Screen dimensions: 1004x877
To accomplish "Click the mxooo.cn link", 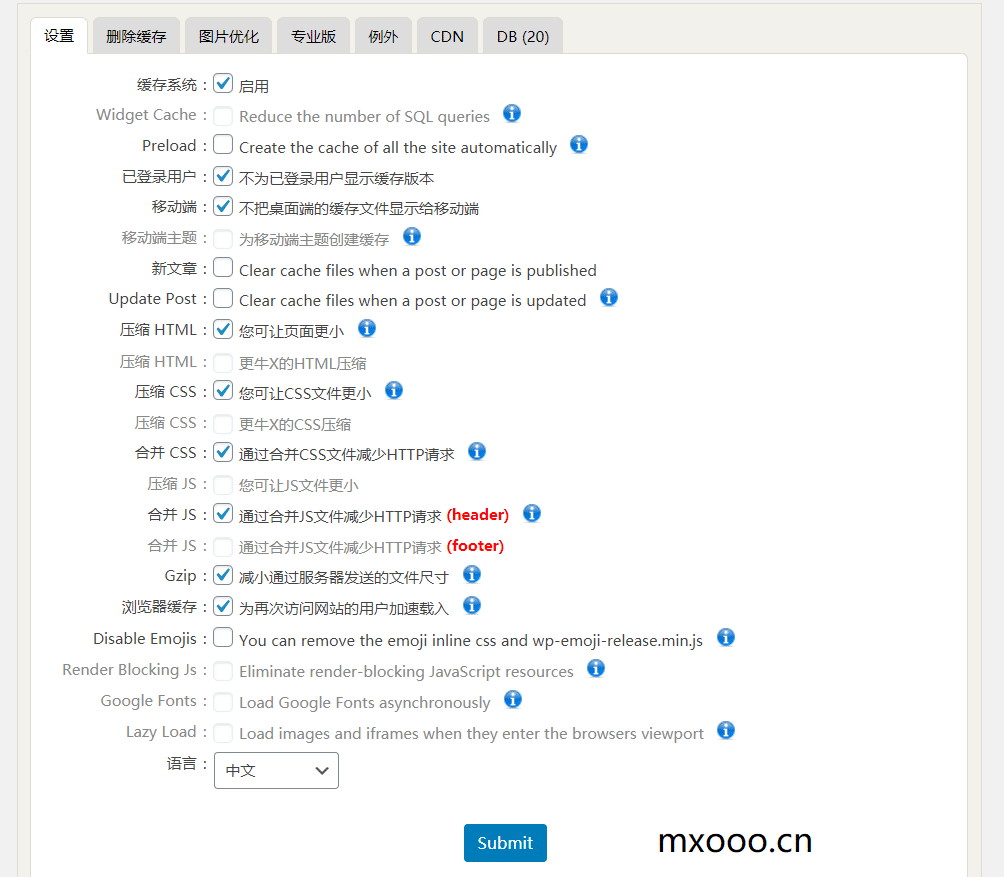I will tap(734, 841).
